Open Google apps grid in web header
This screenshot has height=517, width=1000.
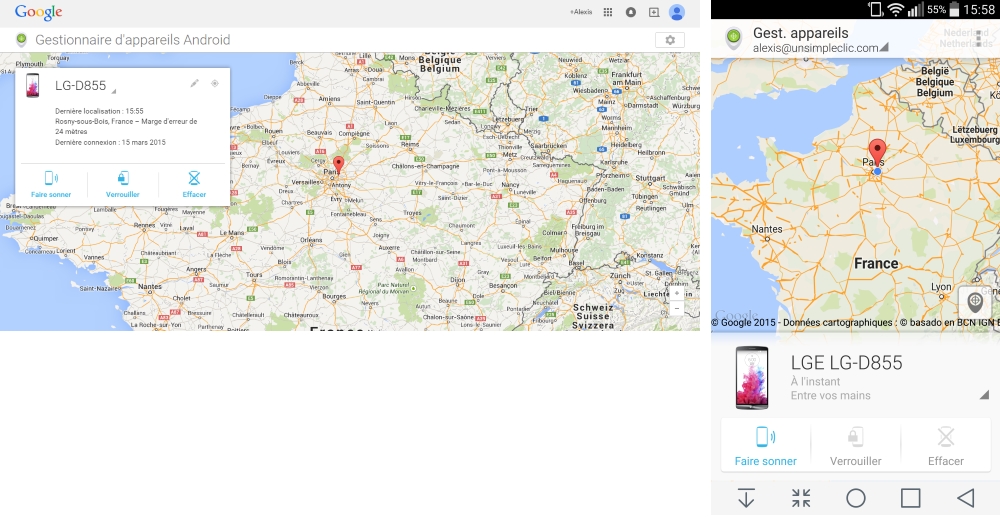[608, 12]
